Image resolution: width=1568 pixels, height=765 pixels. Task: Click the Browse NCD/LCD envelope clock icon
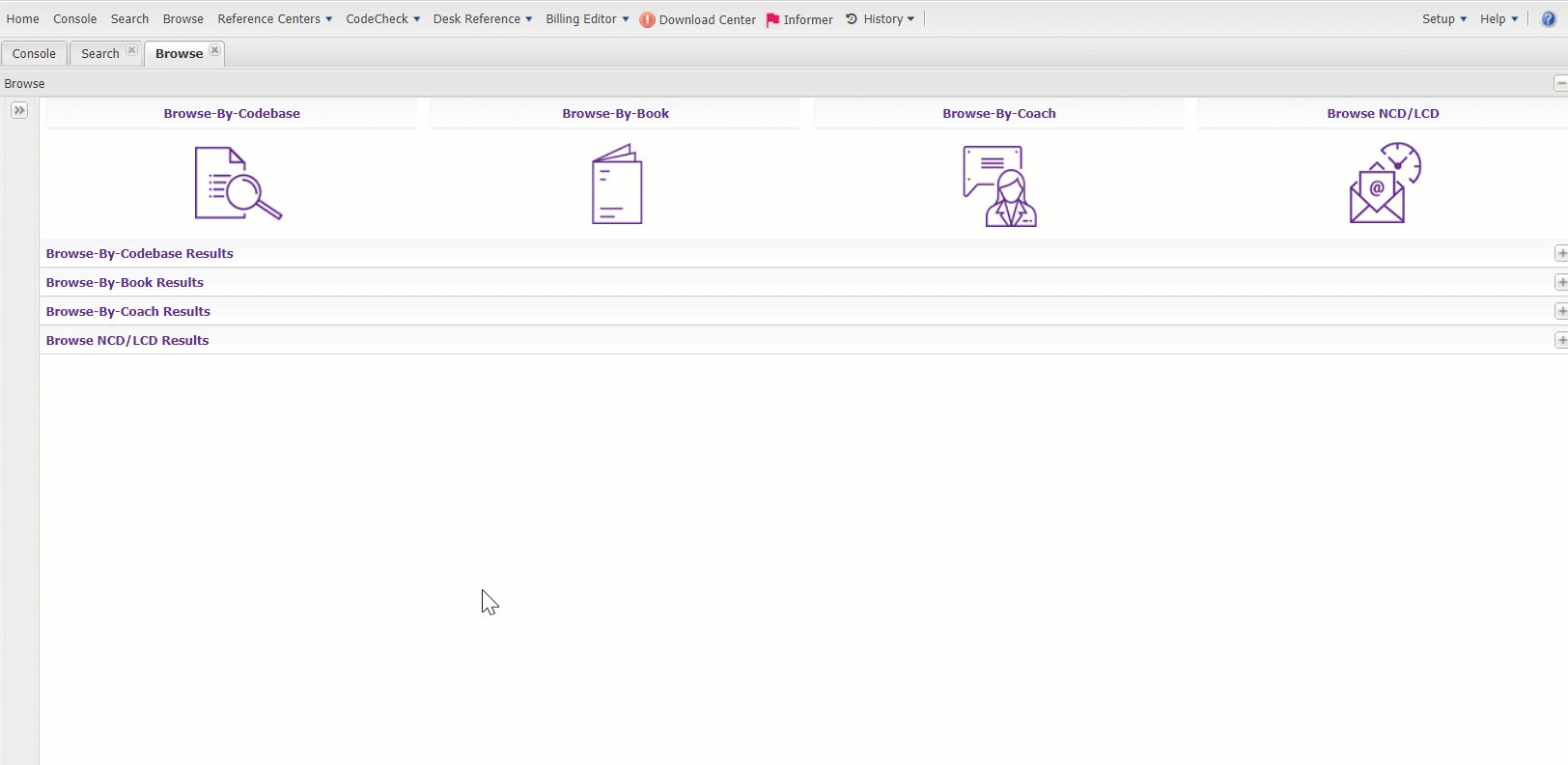tap(1384, 184)
